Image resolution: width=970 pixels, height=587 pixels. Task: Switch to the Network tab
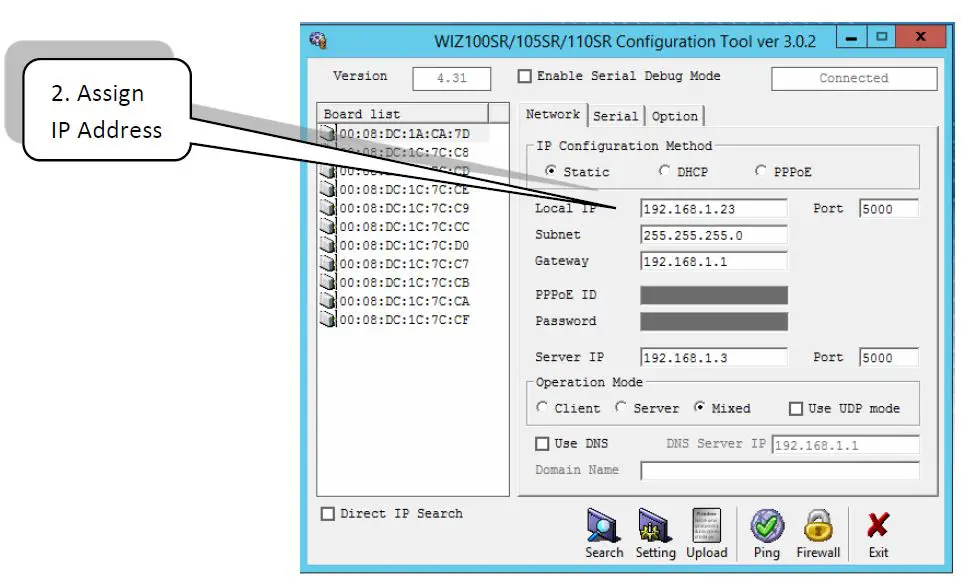pos(552,114)
